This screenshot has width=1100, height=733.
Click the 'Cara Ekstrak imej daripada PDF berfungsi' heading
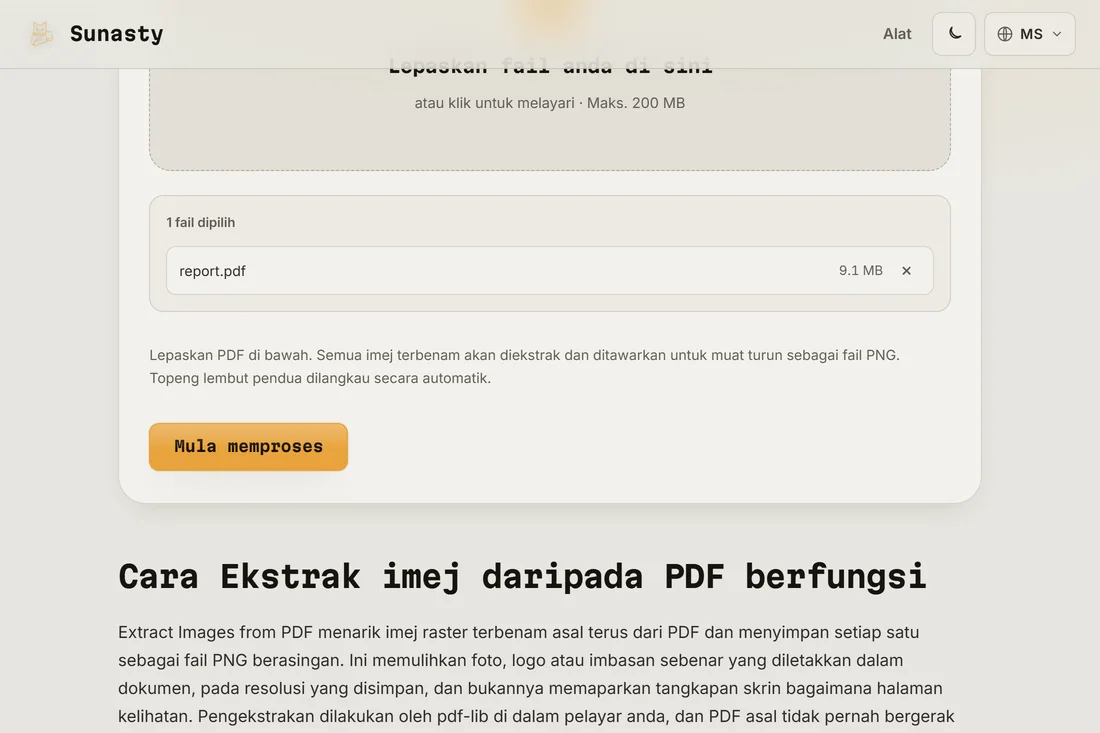pos(522,577)
